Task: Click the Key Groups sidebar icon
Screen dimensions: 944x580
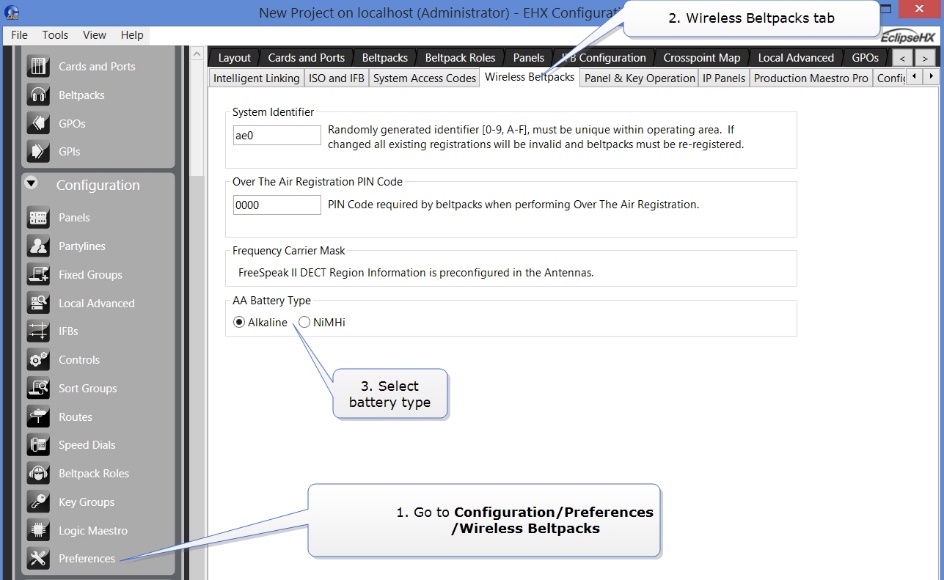Action: pyautogui.click(x=38, y=502)
